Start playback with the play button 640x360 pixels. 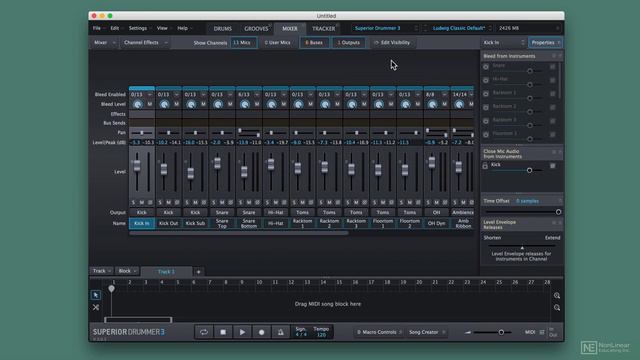[242, 332]
